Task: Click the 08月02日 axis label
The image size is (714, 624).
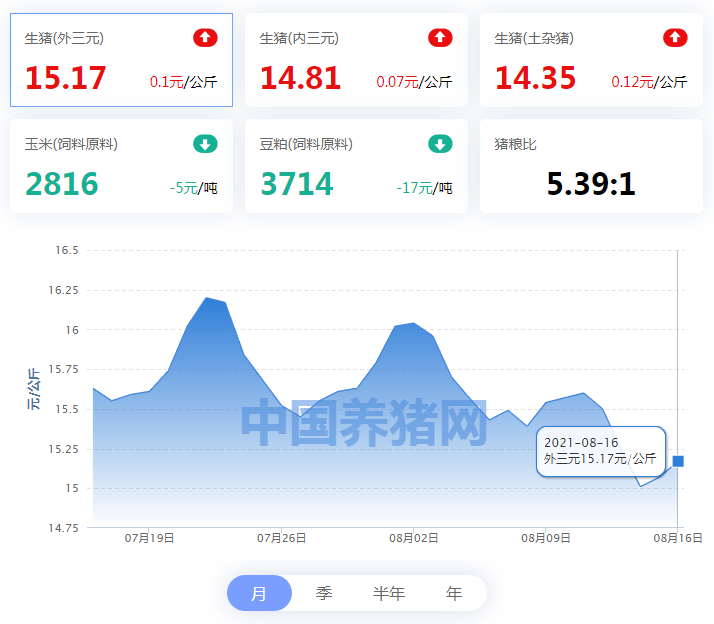Action: pyautogui.click(x=413, y=538)
